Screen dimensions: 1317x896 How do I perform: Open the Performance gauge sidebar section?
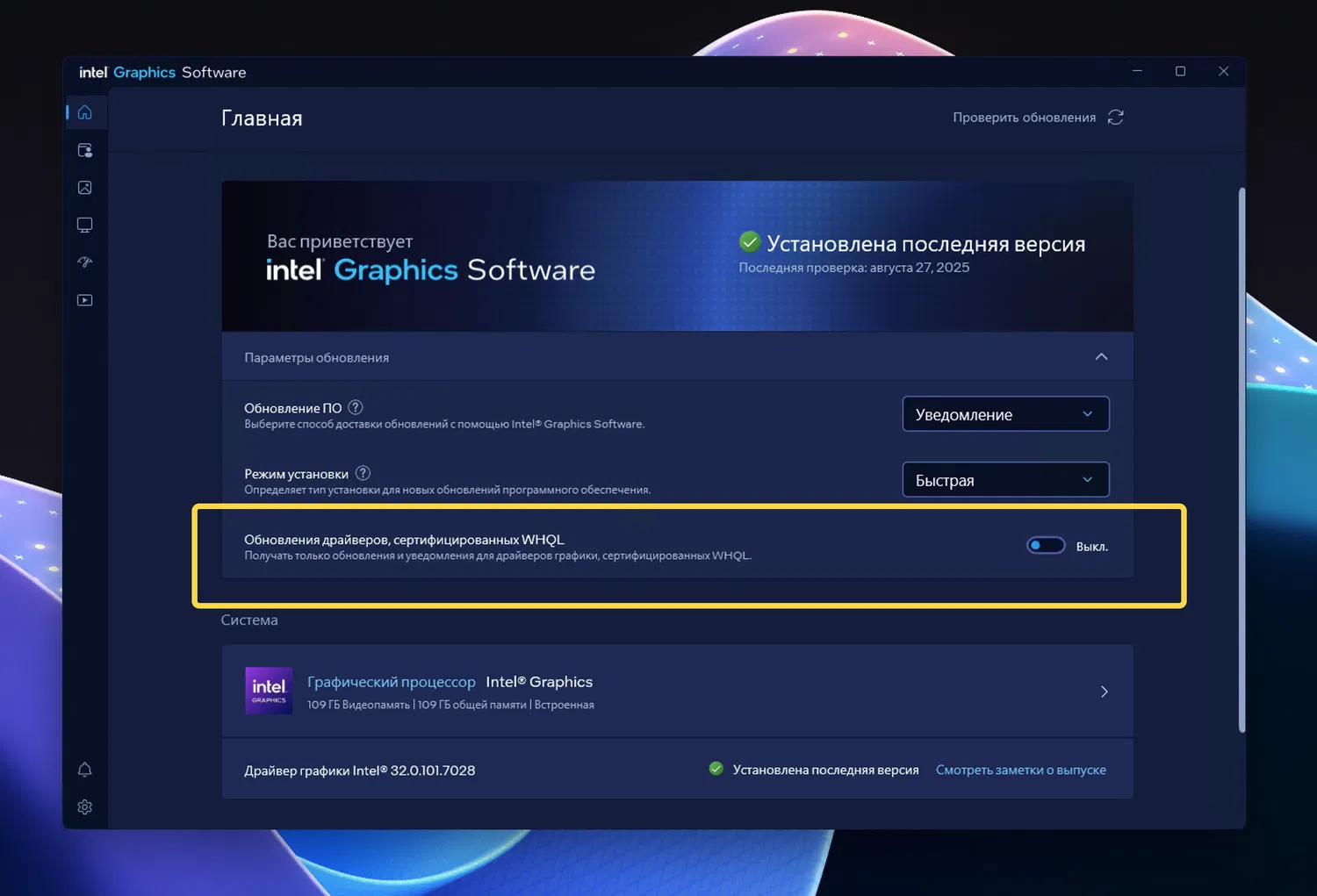85,262
